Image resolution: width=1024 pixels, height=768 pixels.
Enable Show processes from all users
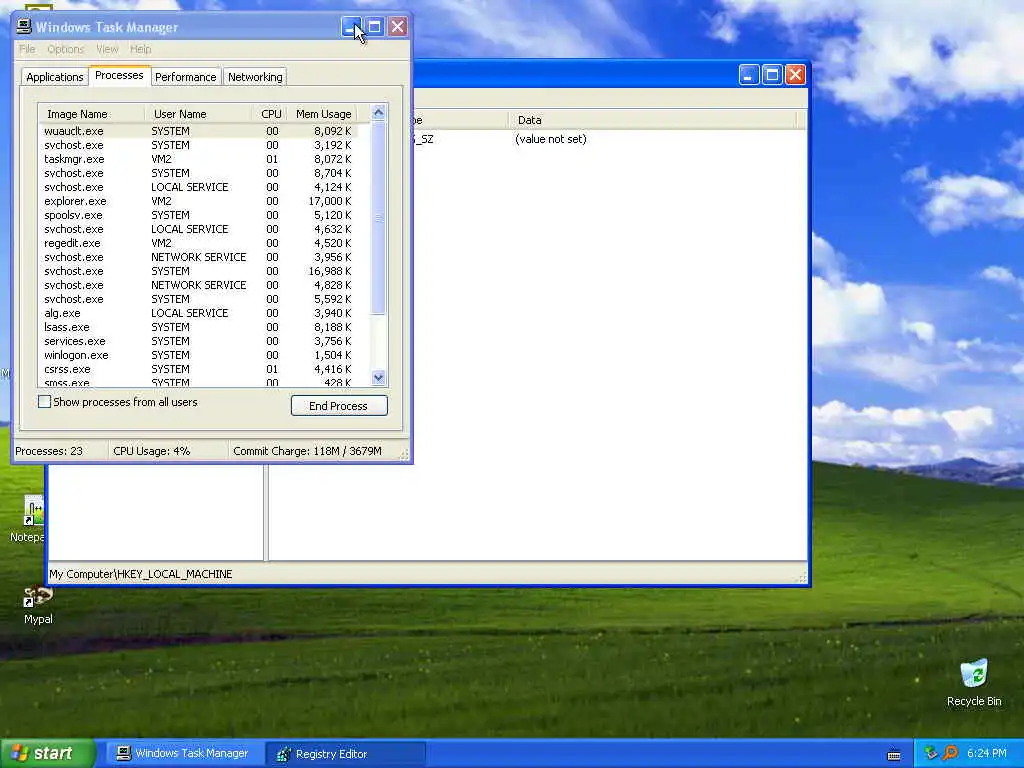(x=44, y=402)
